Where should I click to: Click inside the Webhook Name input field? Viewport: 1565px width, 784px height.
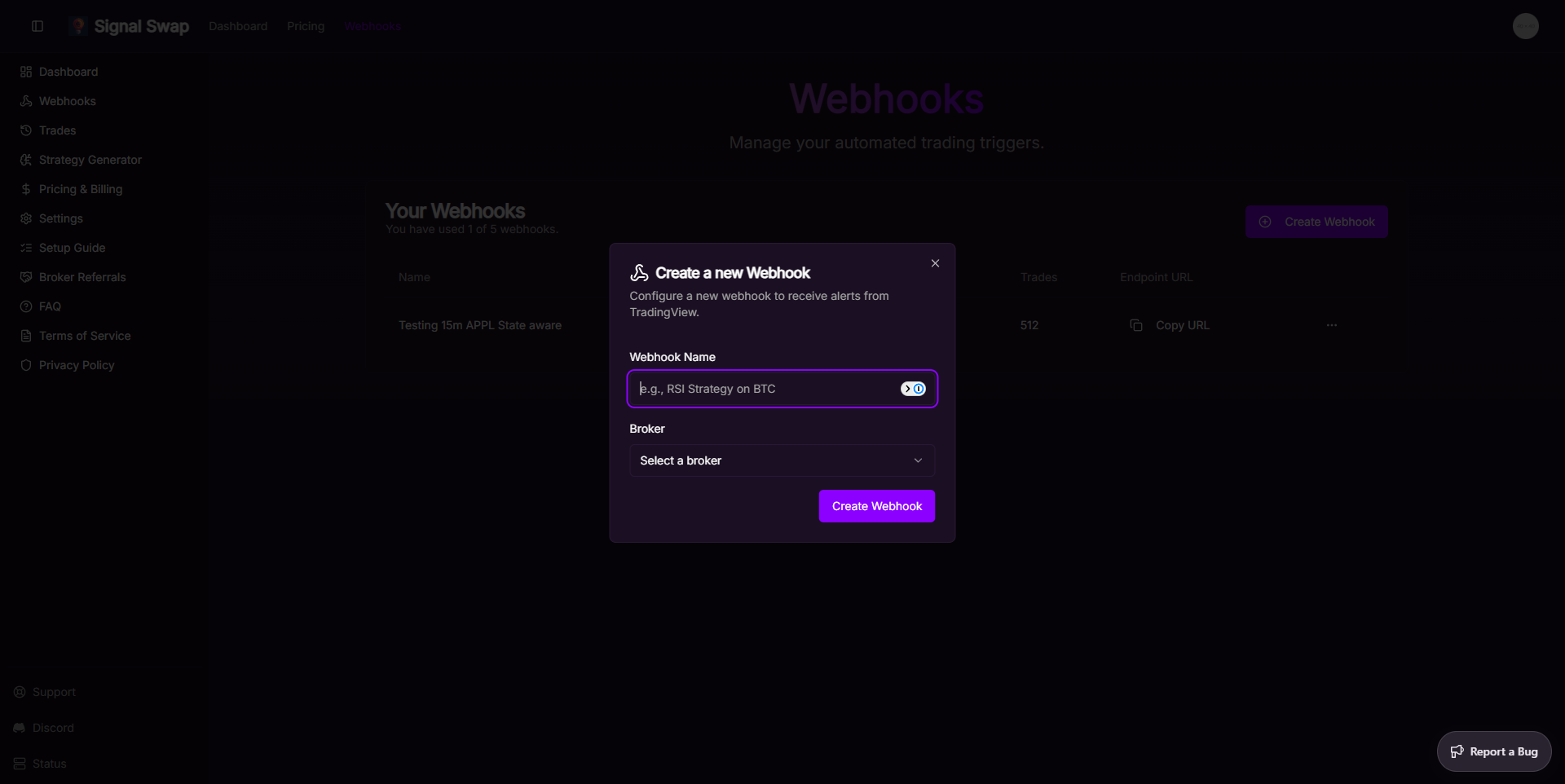[766, 389]
